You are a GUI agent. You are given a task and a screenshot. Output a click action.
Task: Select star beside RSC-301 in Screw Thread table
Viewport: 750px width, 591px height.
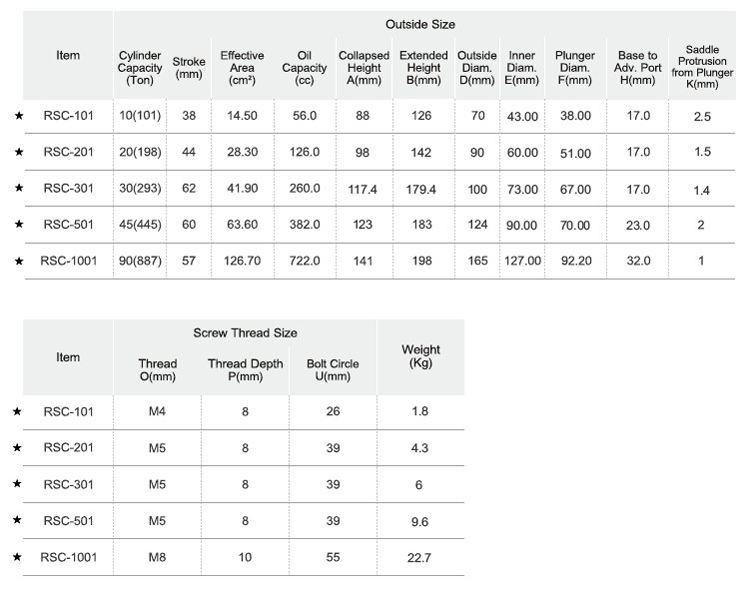[x=19, y=484]
